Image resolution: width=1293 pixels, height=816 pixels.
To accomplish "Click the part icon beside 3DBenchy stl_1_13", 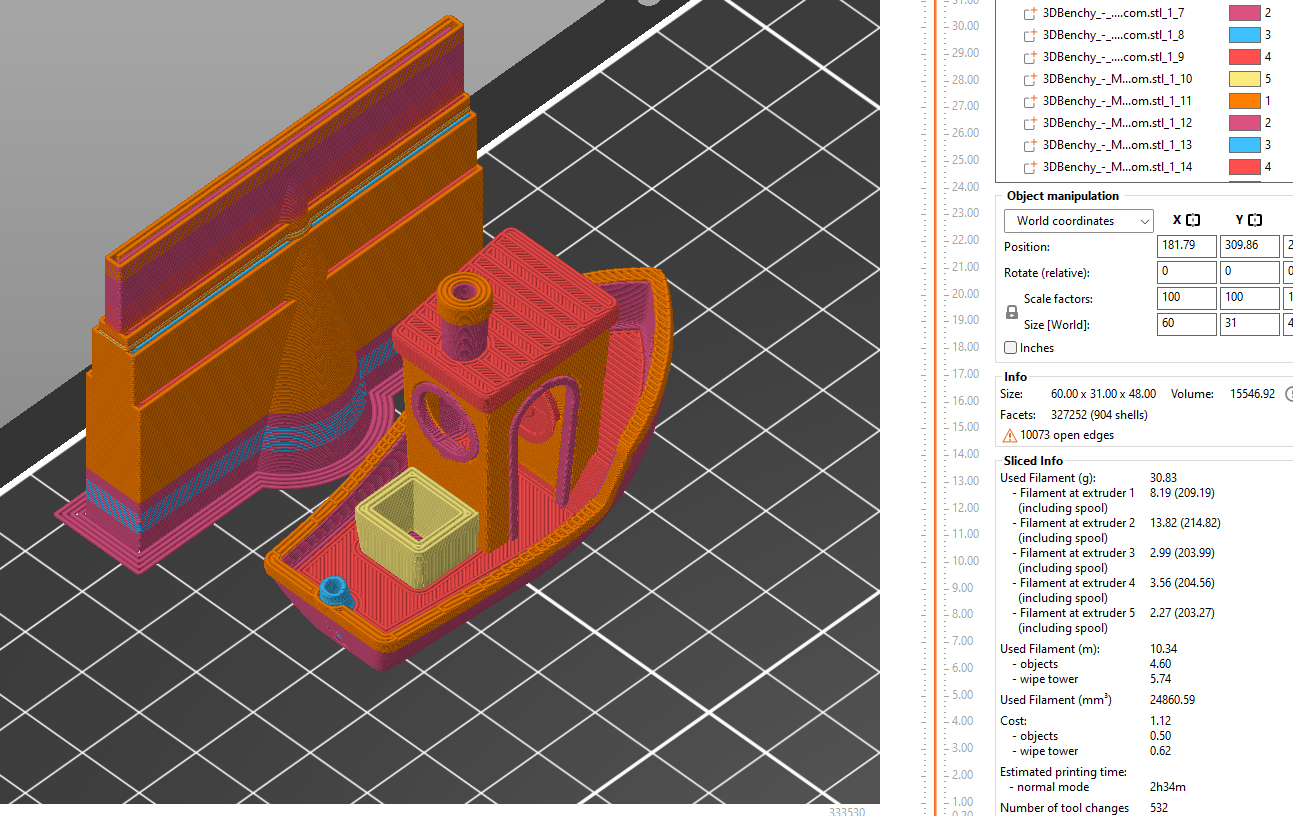I will pos(1030,146).
